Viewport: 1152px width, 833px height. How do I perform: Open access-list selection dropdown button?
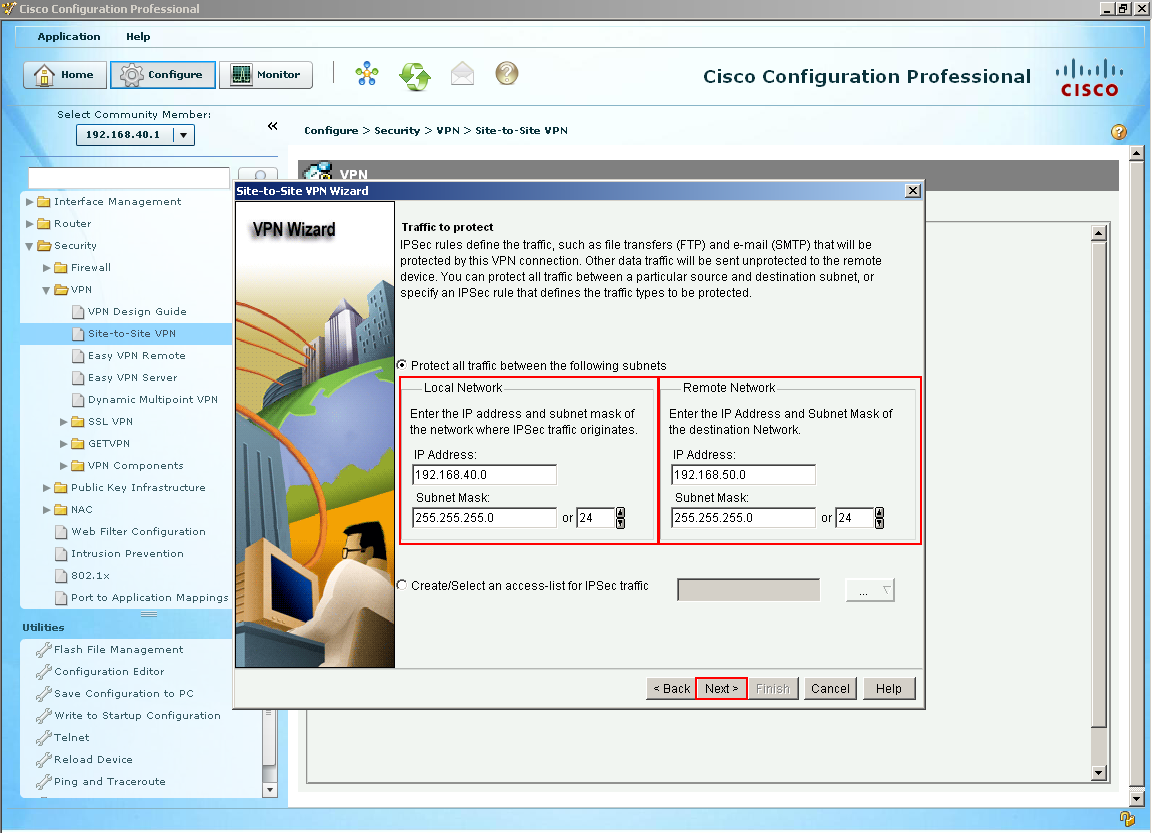870,590
